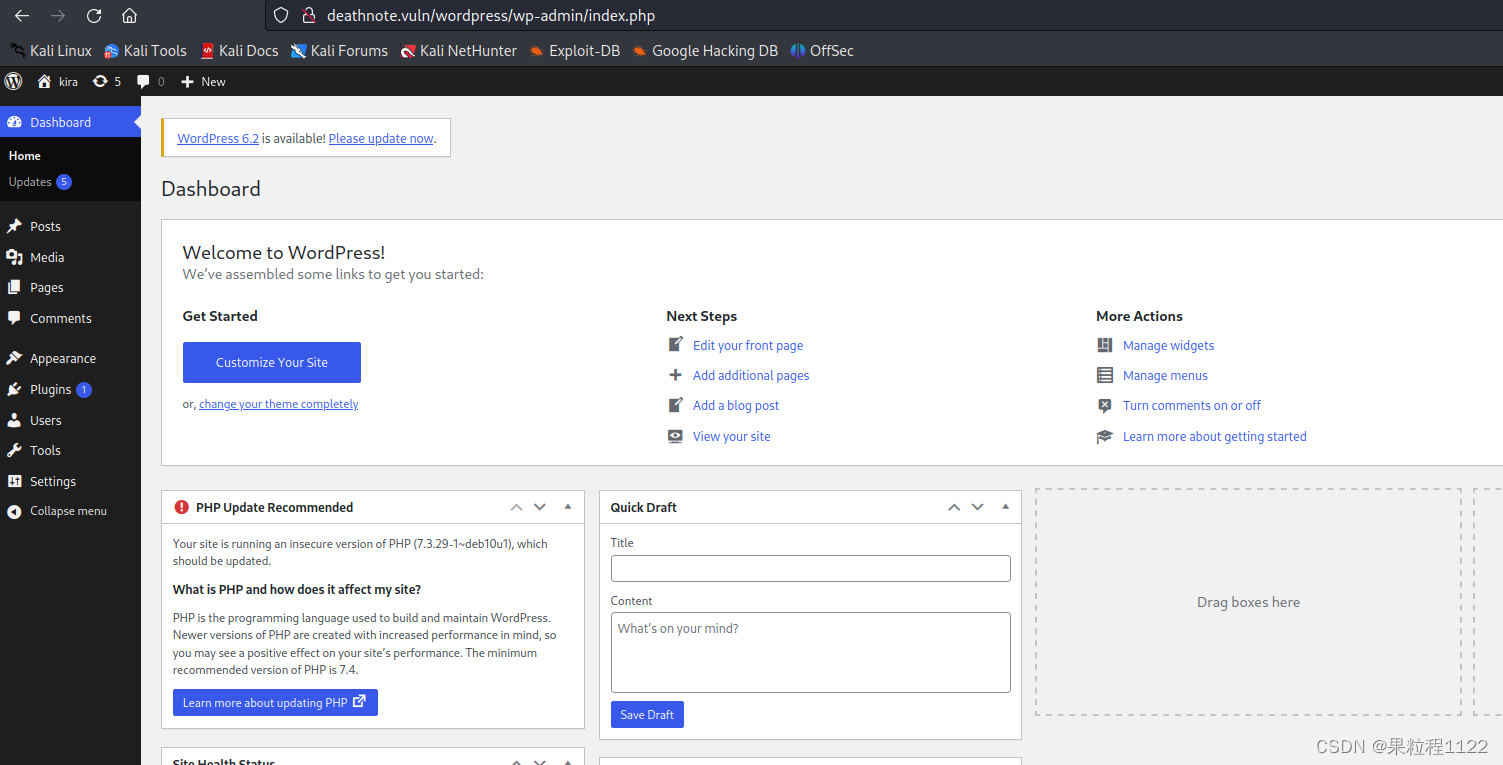Click the Media icon in sidebar

tap(14, 257)
